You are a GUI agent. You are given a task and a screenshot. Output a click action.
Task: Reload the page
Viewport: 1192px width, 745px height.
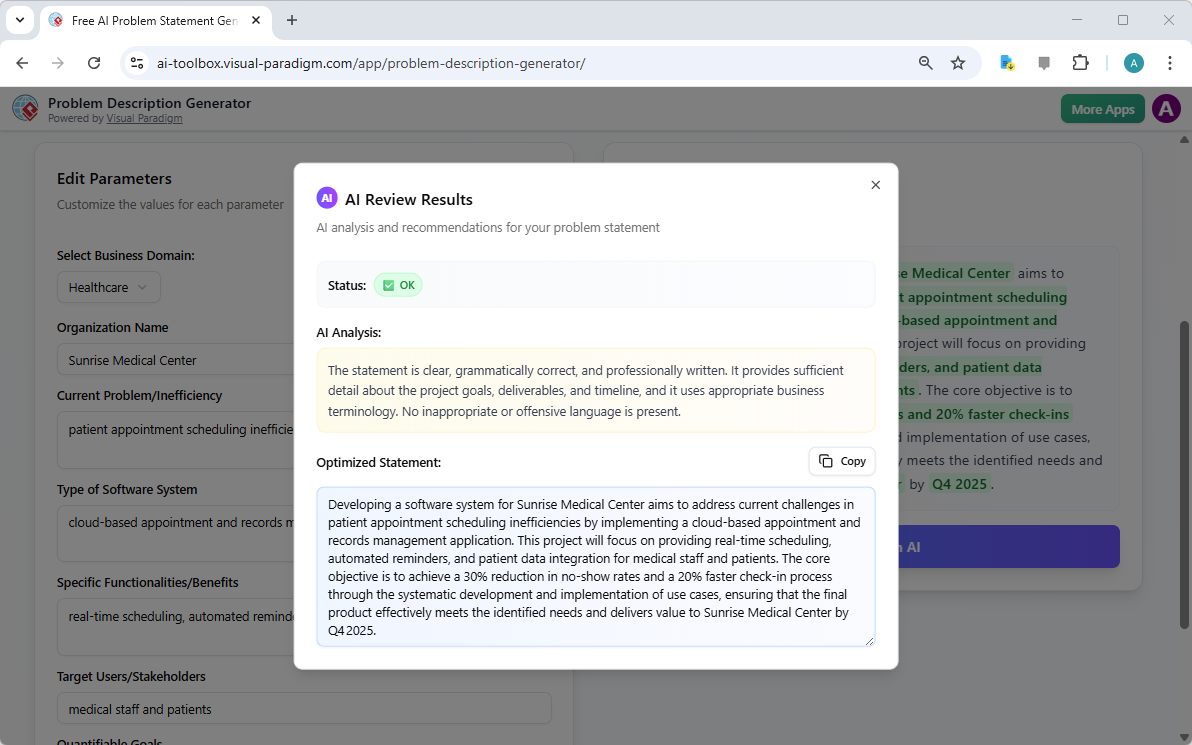click(94, 62)
